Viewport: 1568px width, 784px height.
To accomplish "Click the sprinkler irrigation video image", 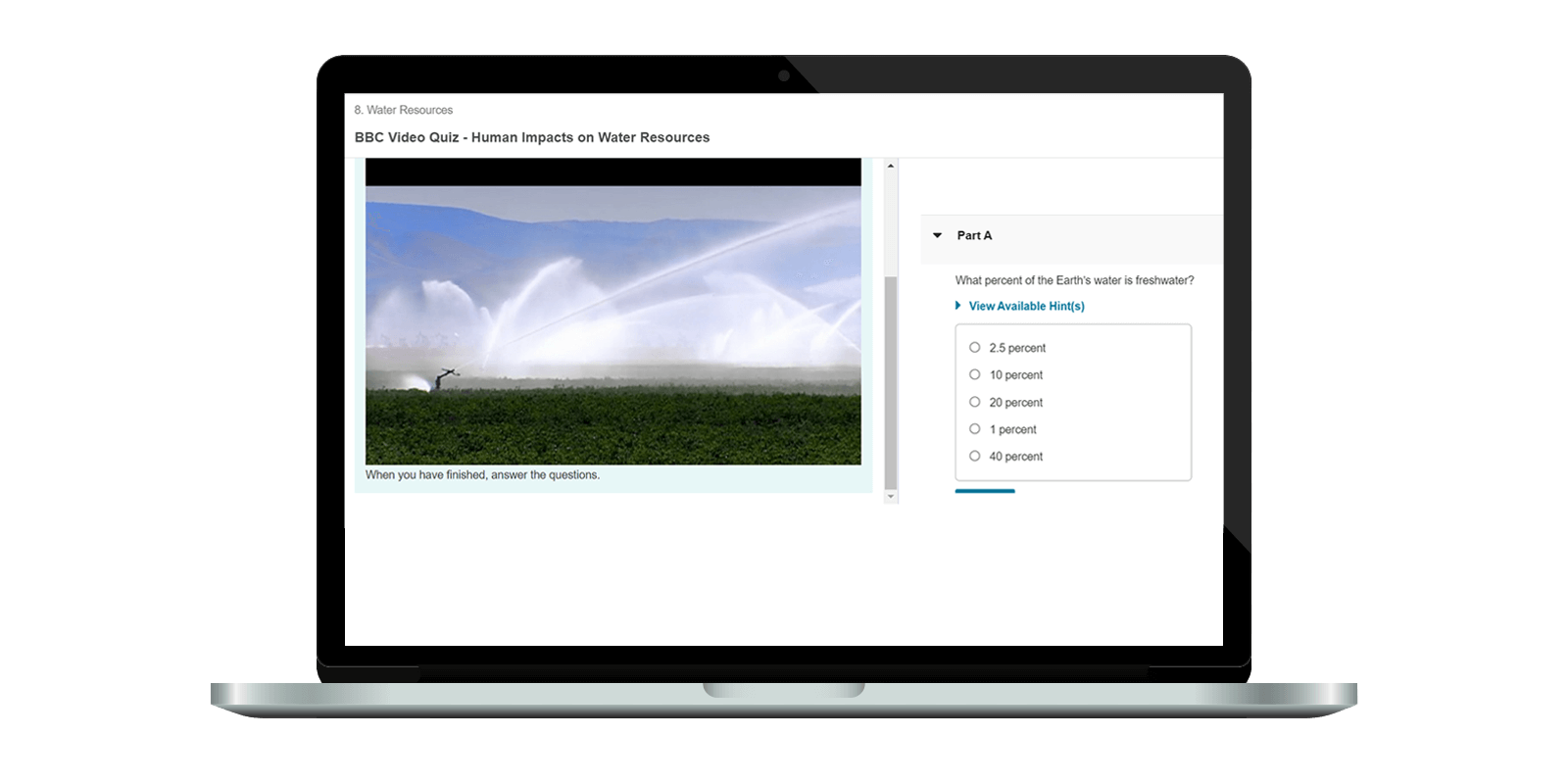I will tap(613, 323).
